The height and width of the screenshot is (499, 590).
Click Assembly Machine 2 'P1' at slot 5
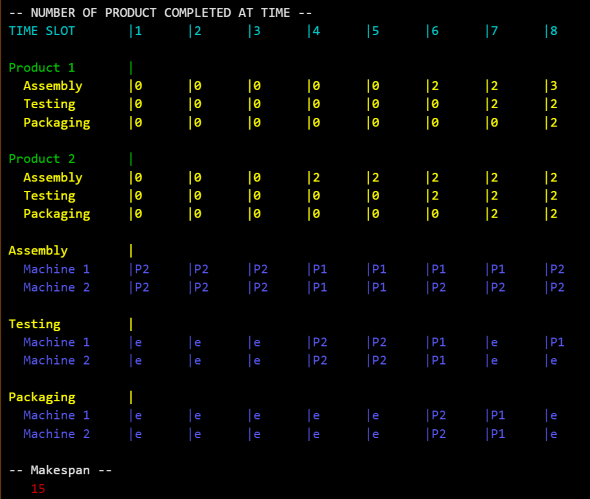tap(379, 288)
